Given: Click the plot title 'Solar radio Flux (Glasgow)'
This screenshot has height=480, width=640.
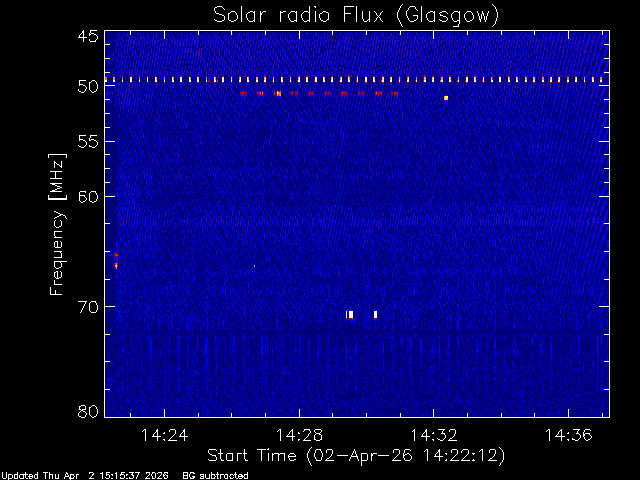Looking at the screenshot, I should 356,16.
